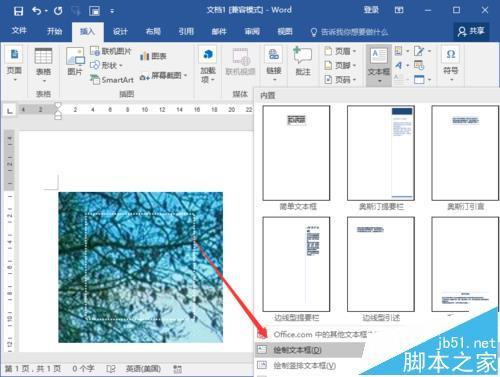Click the Repeat/Redo icon in the title bar
This screenshot has width=500, height=377.
click(58, 11)
